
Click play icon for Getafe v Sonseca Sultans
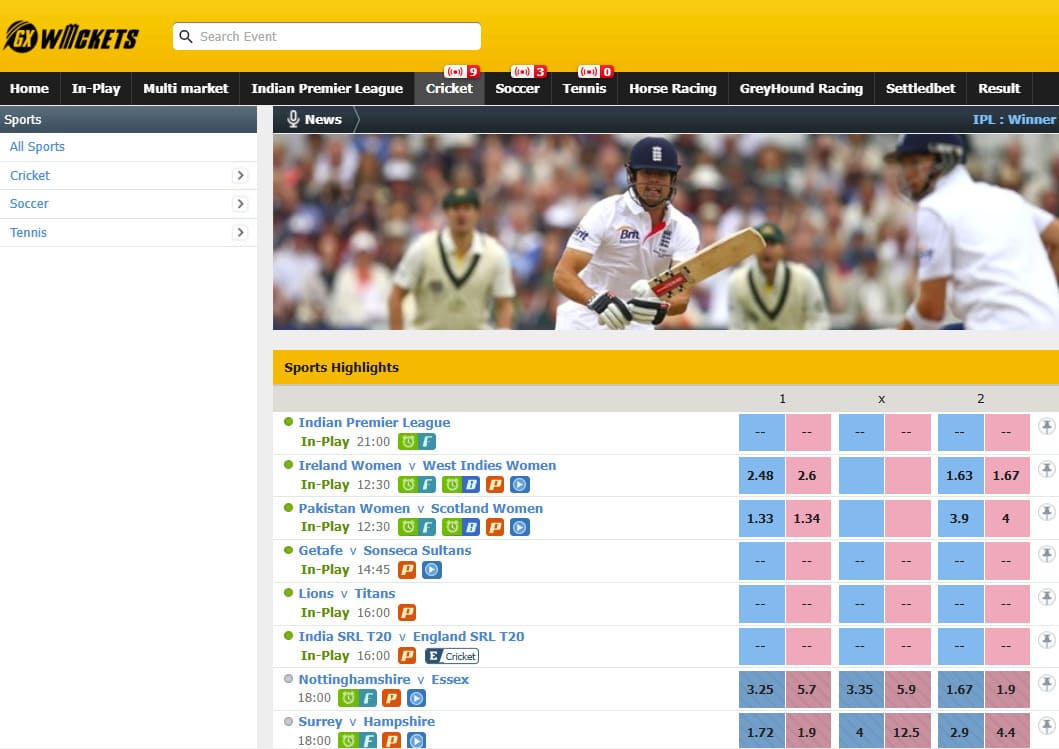[431, 570]
